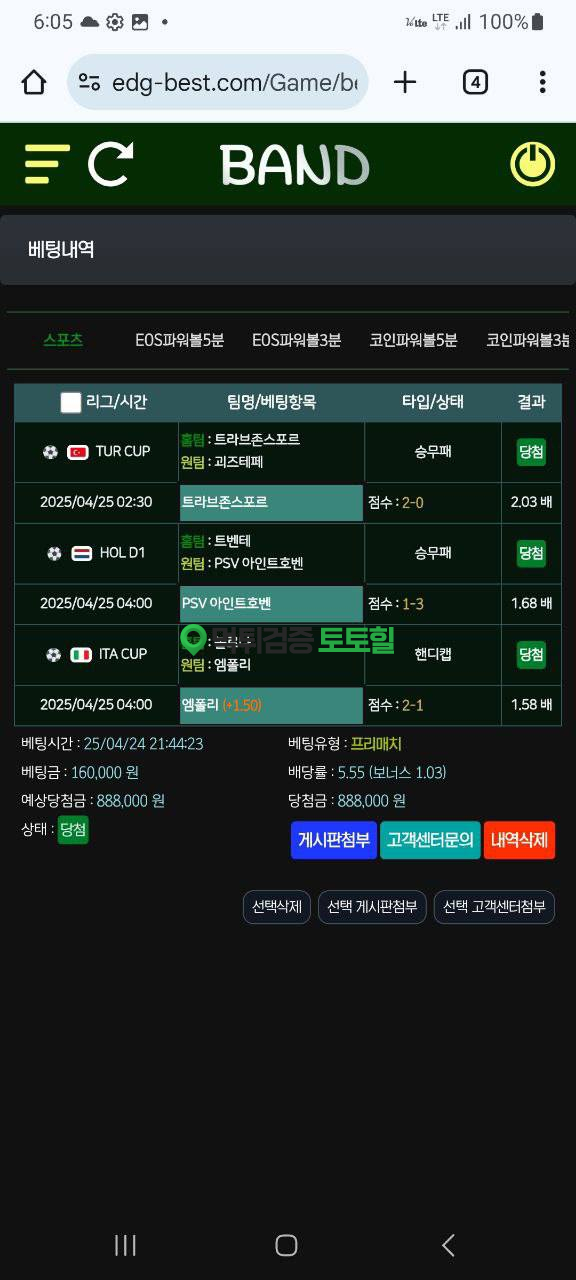Open new browser tab plus icon

coord(405,82)
